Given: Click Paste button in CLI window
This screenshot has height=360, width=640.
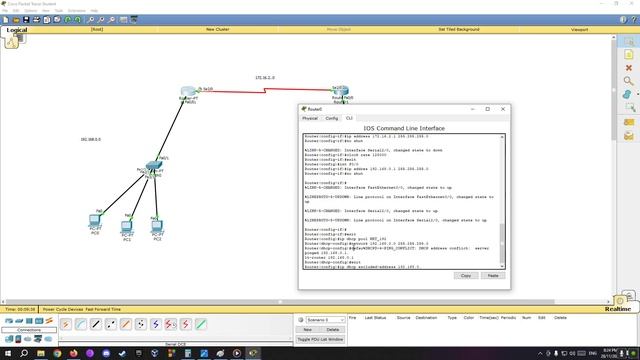Looking at the screenshot, I should click(493, 276).
